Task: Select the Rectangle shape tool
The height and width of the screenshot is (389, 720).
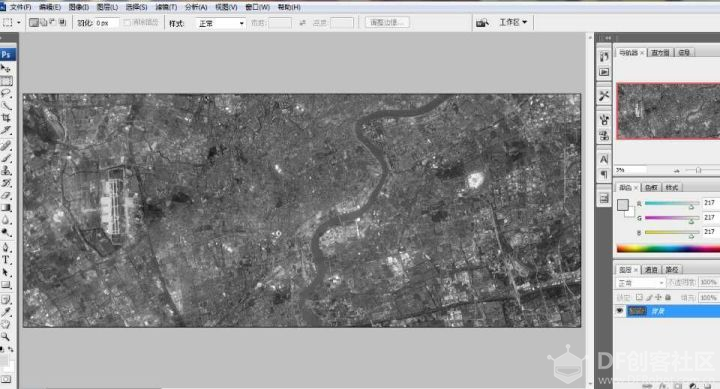Action: pyautogui.click(x=6, y=285)
